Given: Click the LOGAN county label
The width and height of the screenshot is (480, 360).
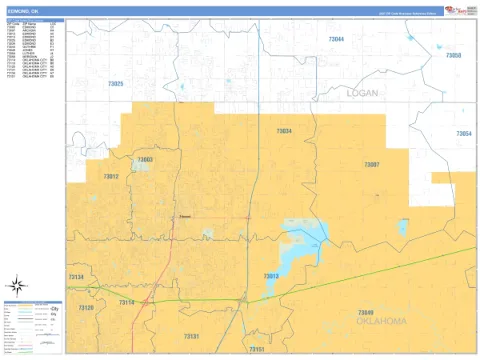Looking at the screenshot, I should pyautogui.click(x=362, y=93).
